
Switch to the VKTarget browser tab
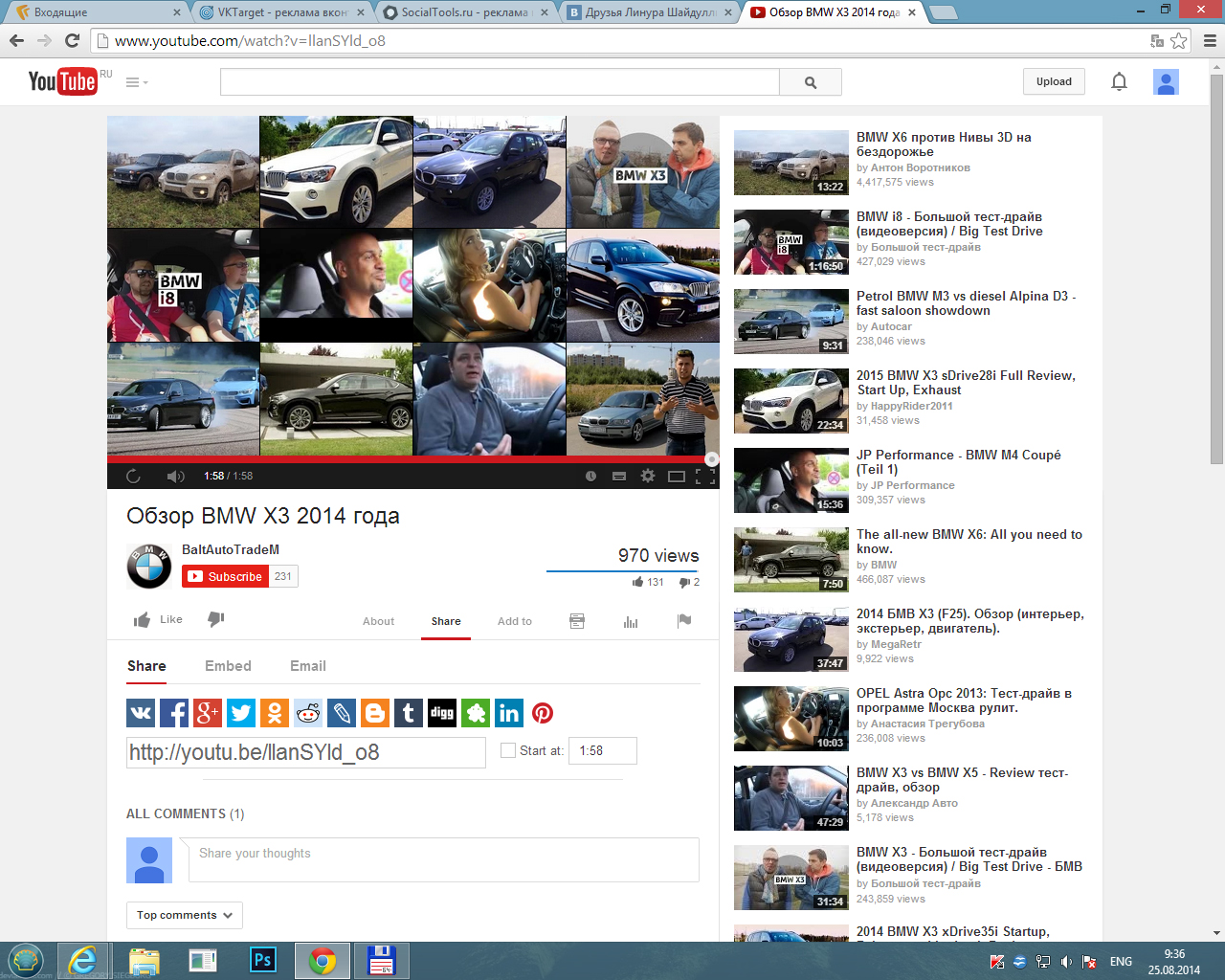coord(282,12)
